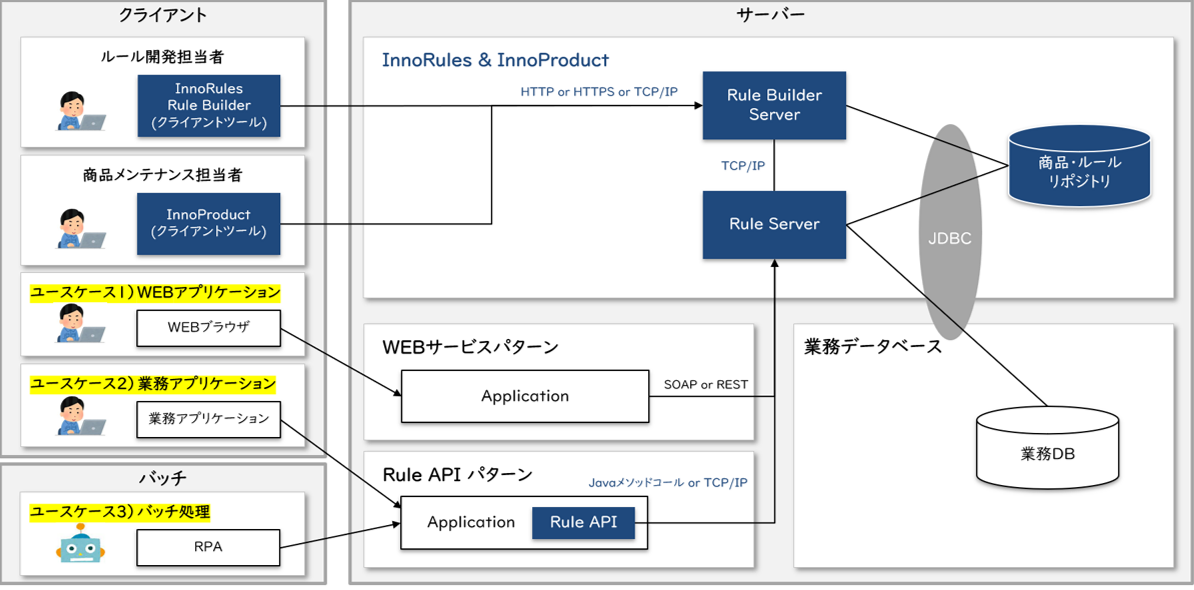Click the ユースケース3) バッチ処理 highlighted label
This screenshot has width=1194, height=590.
point(120,512)
